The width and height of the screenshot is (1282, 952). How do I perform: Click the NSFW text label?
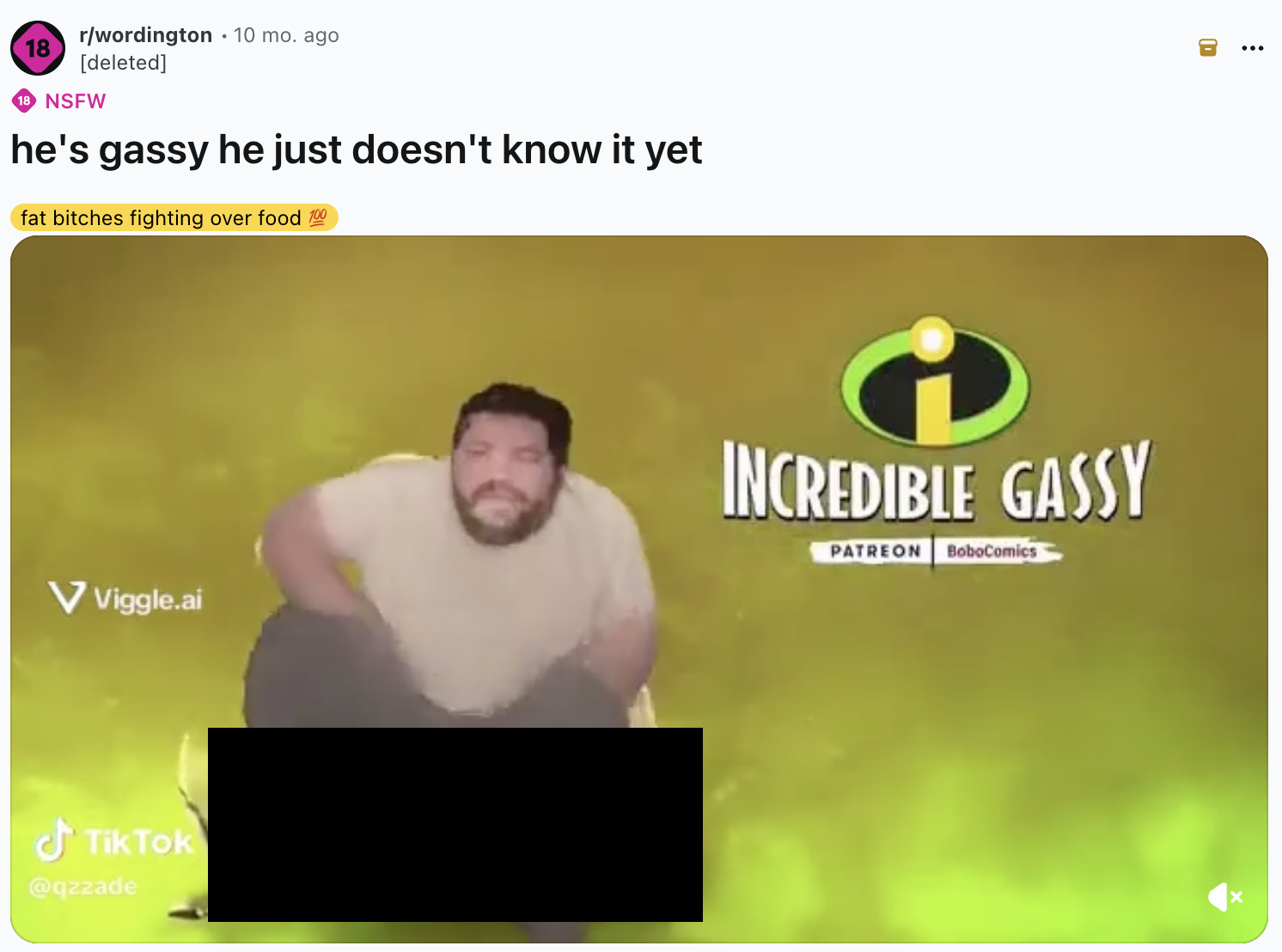point(76,101)
